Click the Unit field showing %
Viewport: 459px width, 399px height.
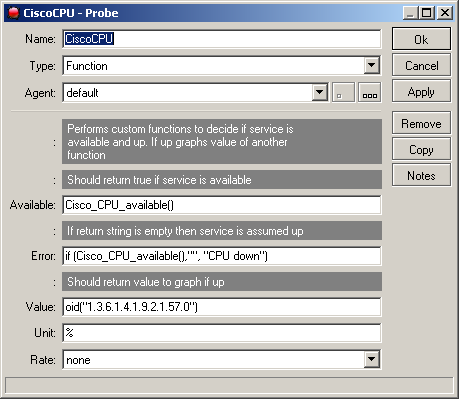click(x=222, y=333)
